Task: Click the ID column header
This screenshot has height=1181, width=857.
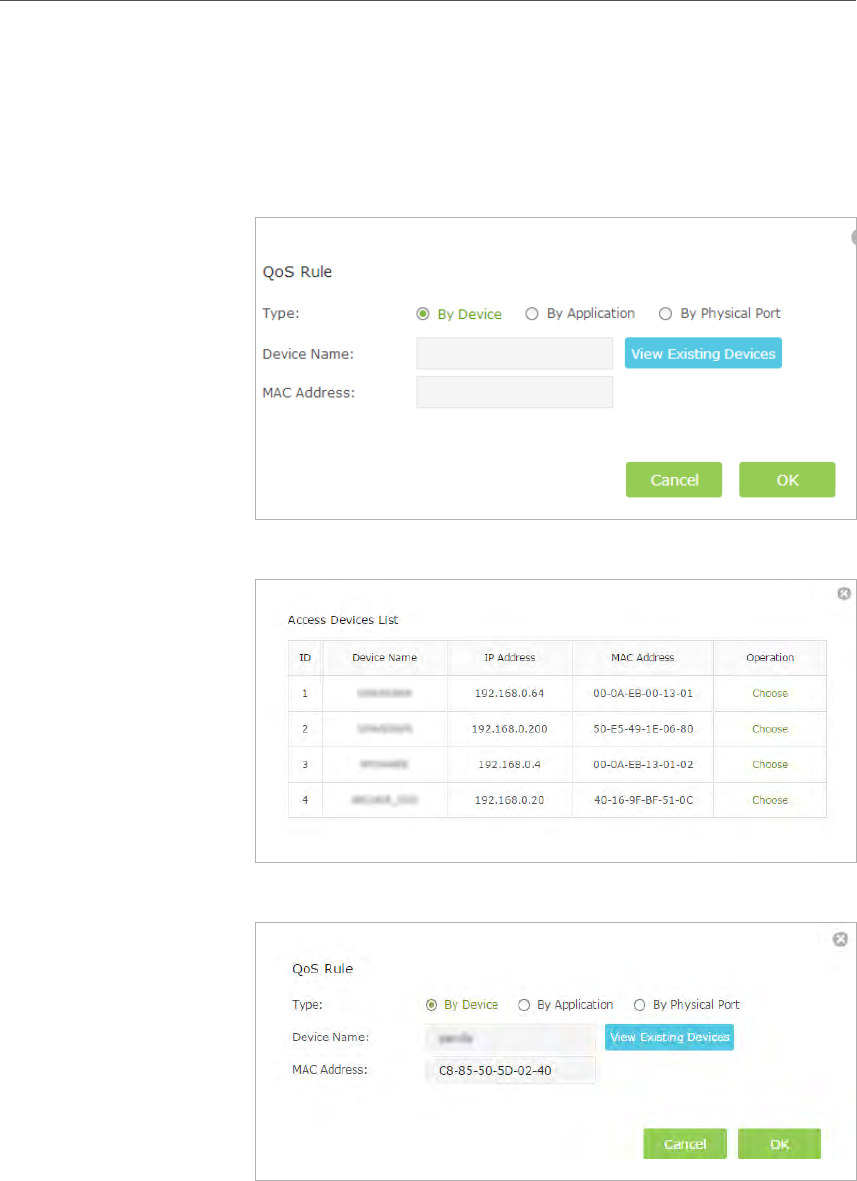Action: coord(305,658)
